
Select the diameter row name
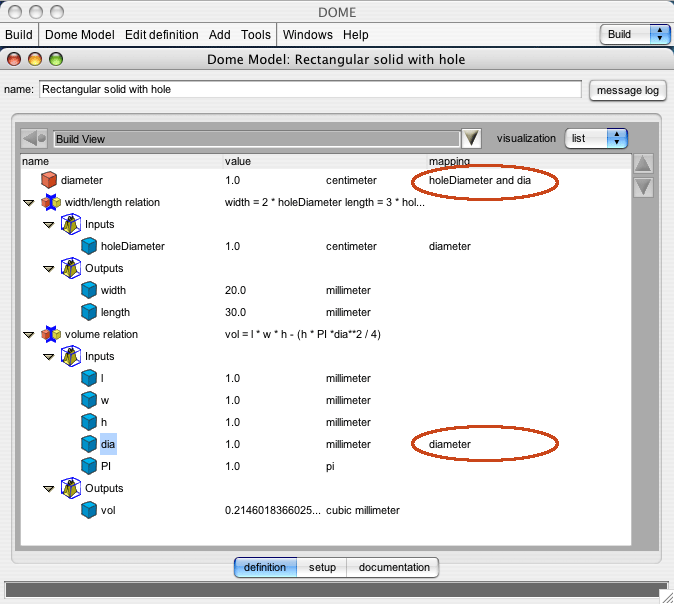(x=82, y=180)
